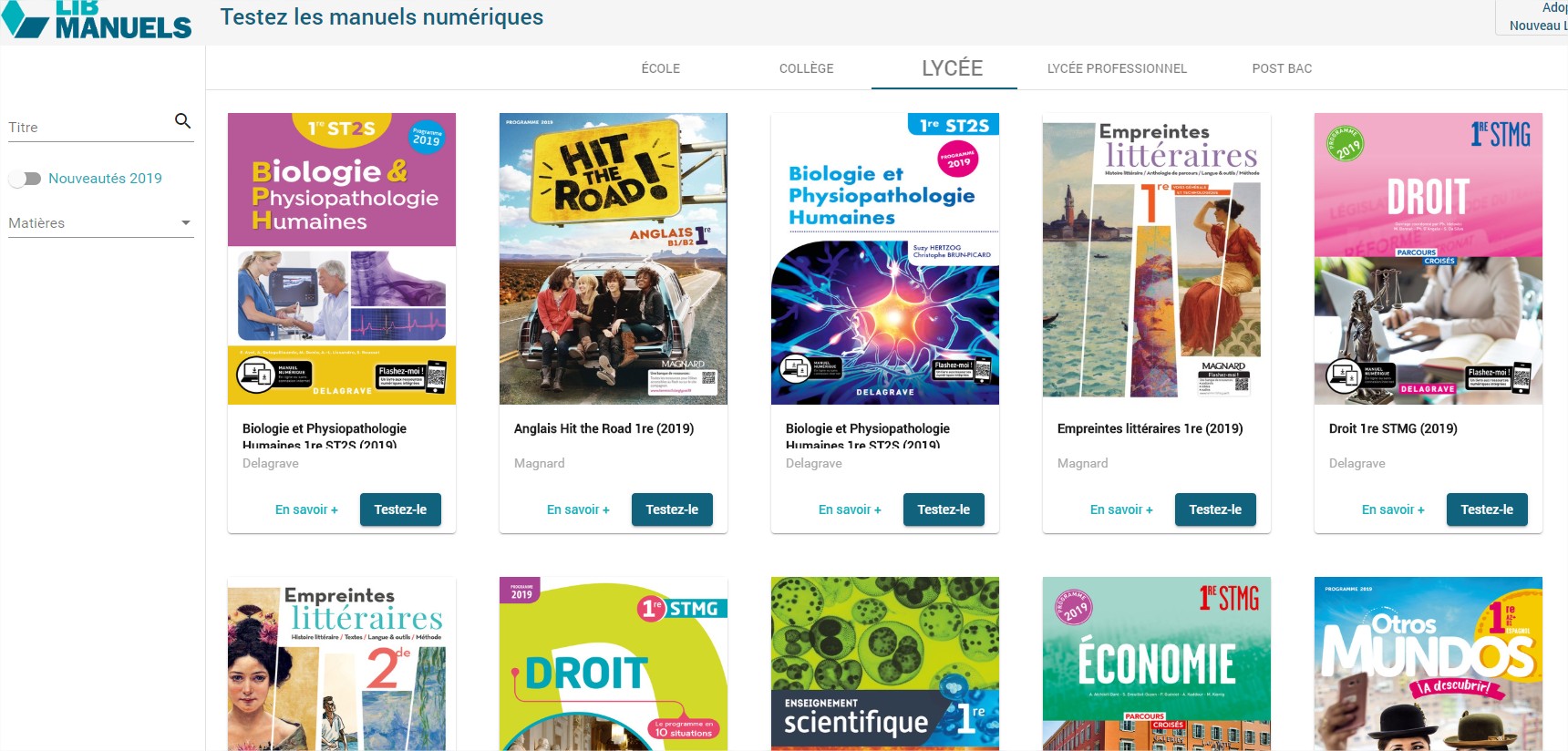
Task: Click the search magnifier icon beside Titre
Action: [x=182, y=120]
